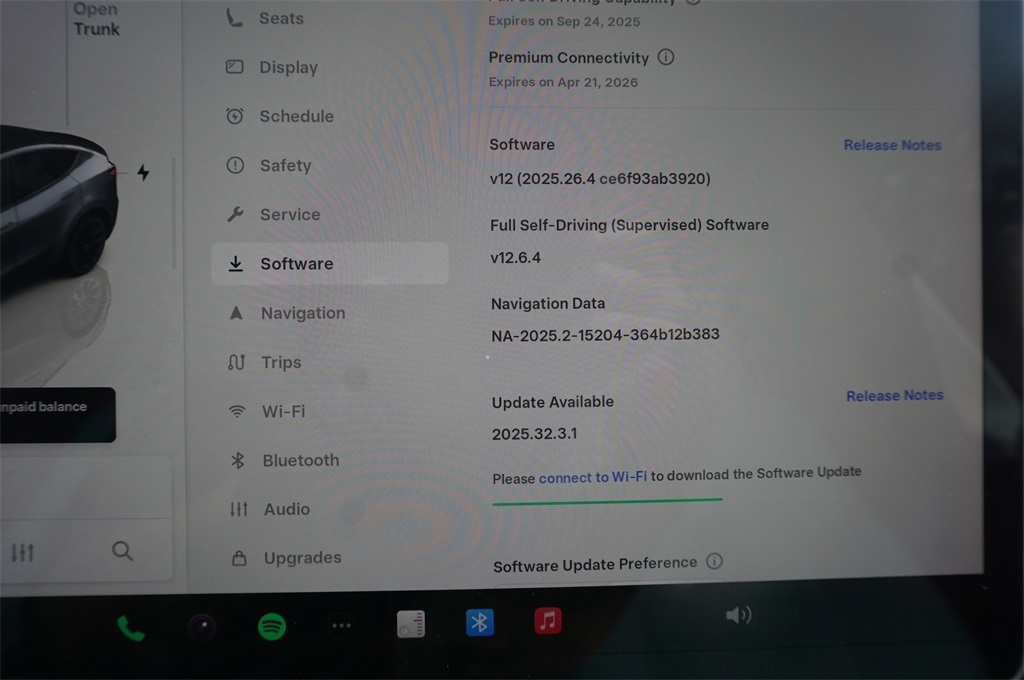Show Premium Connectivity info icon
This screenshot has height=680, width=1024.
[665, 57]
